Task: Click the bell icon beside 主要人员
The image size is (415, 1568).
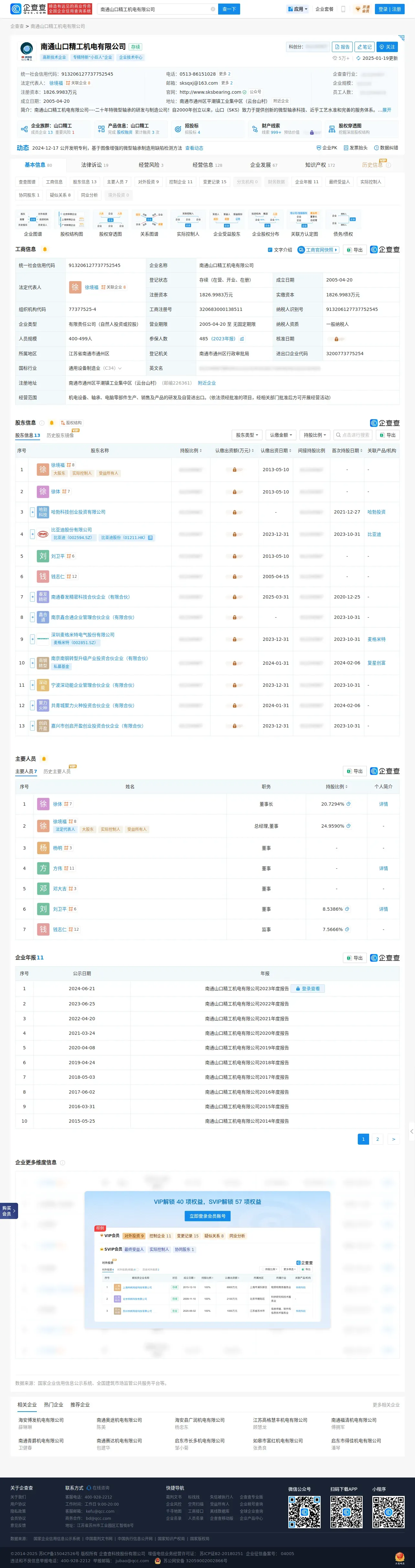Action: coord(43,759)
